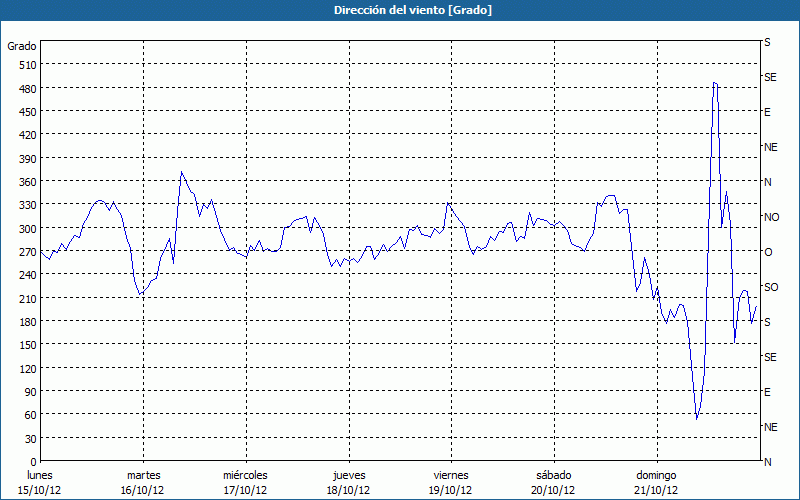Click the 270 degree axis label
This screenshot has height=500, width=800.
point(26,252)
